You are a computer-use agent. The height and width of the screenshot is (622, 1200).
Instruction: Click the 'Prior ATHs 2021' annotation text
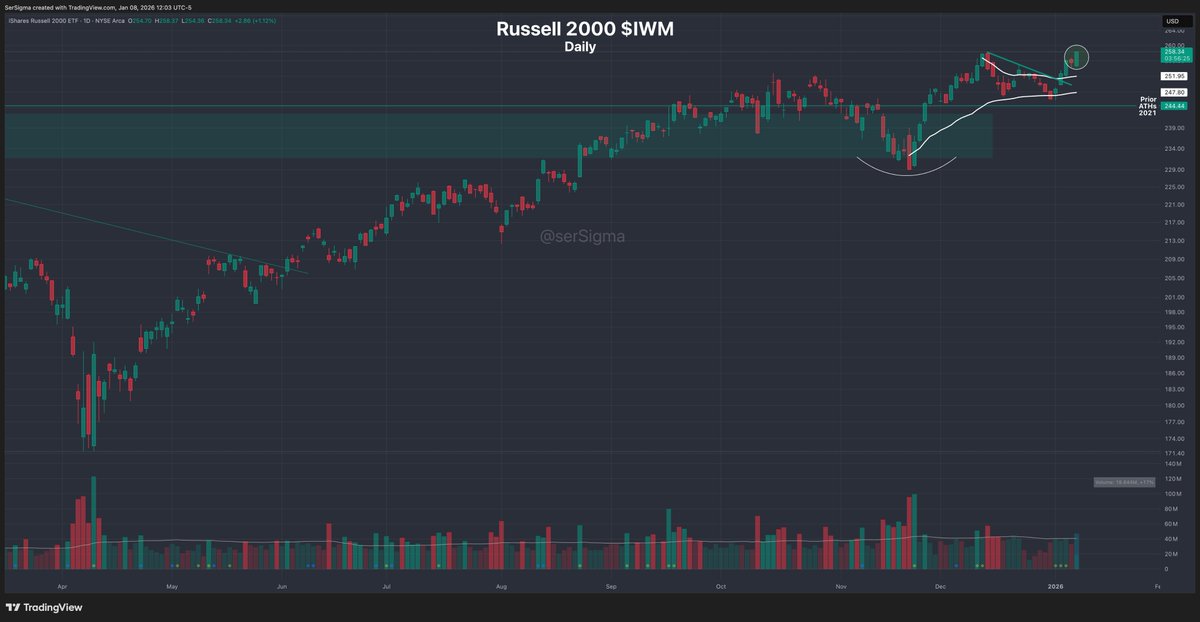click(1148, 106)
